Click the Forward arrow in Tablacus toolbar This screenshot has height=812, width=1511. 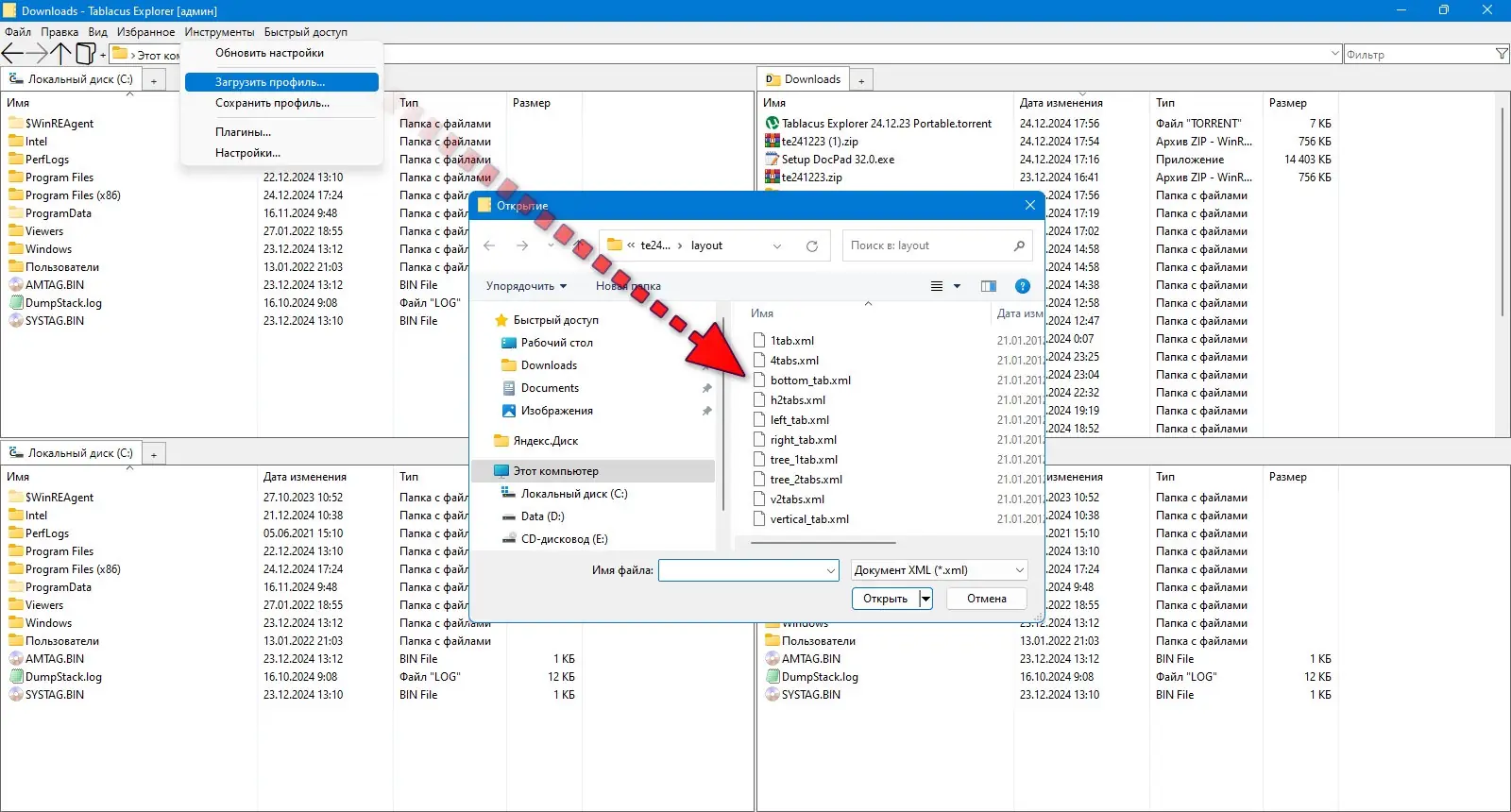(37, 54)
